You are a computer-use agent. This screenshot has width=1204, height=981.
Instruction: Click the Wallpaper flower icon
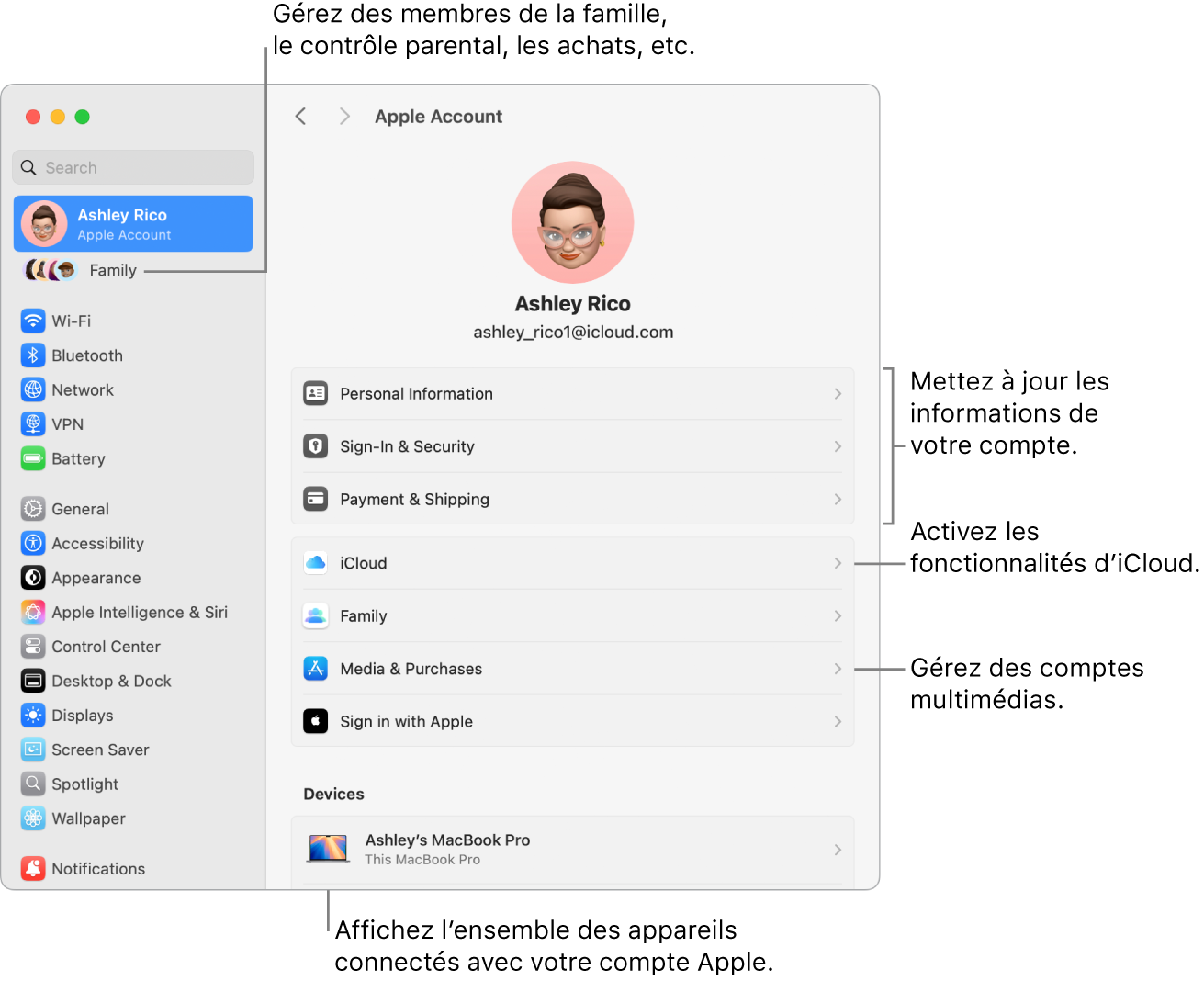(33, 818)
